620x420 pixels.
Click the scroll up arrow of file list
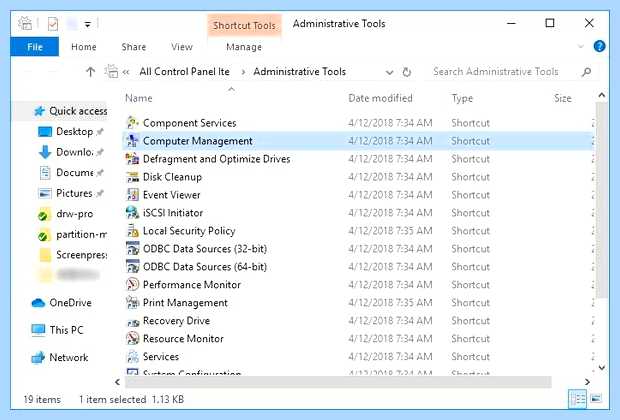(x=601, y=95)
